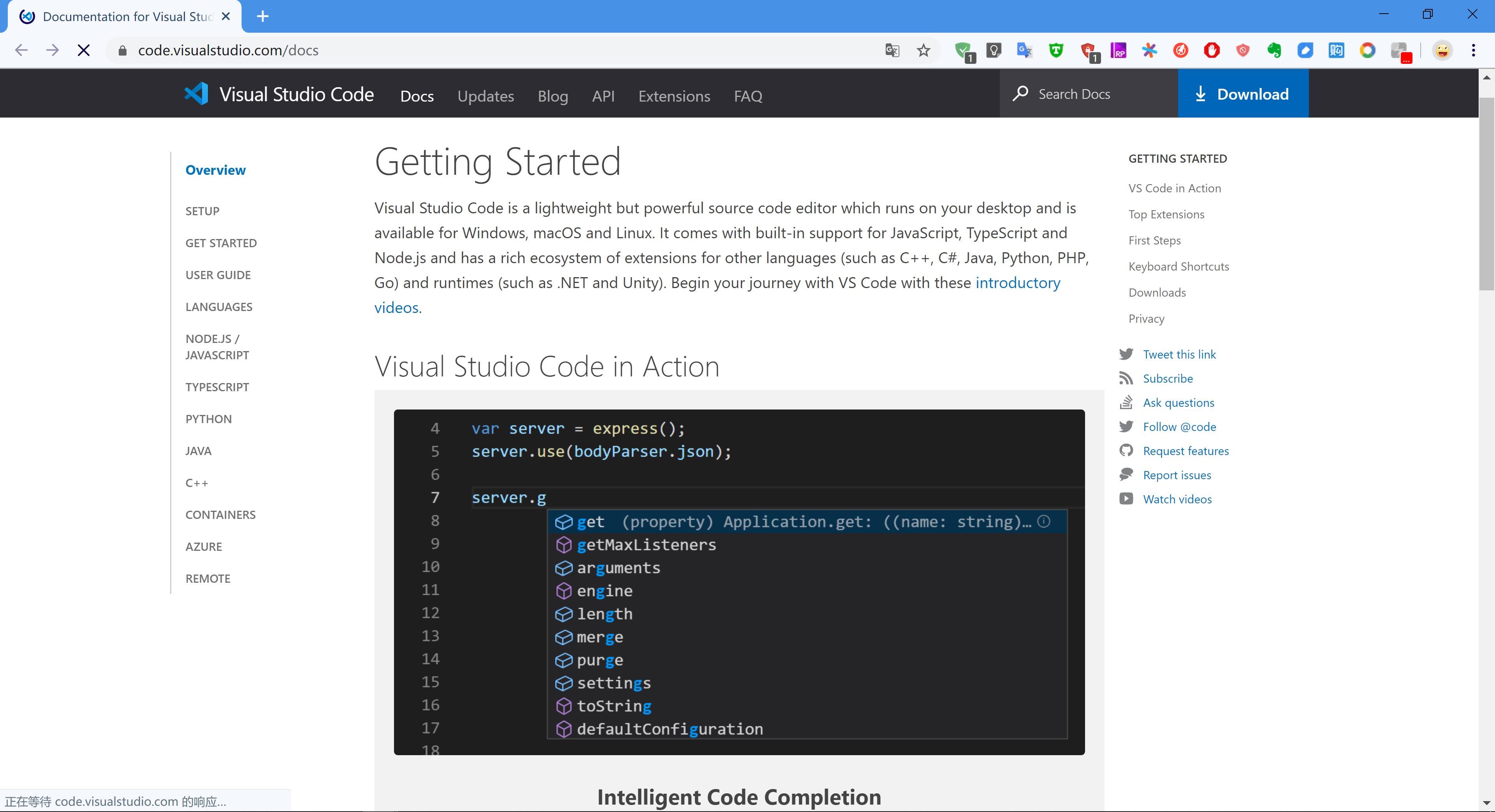Close the Documentation for Visual Studio tab
The height and width of the screenshot is (812, 1495).
pos(226,16)
